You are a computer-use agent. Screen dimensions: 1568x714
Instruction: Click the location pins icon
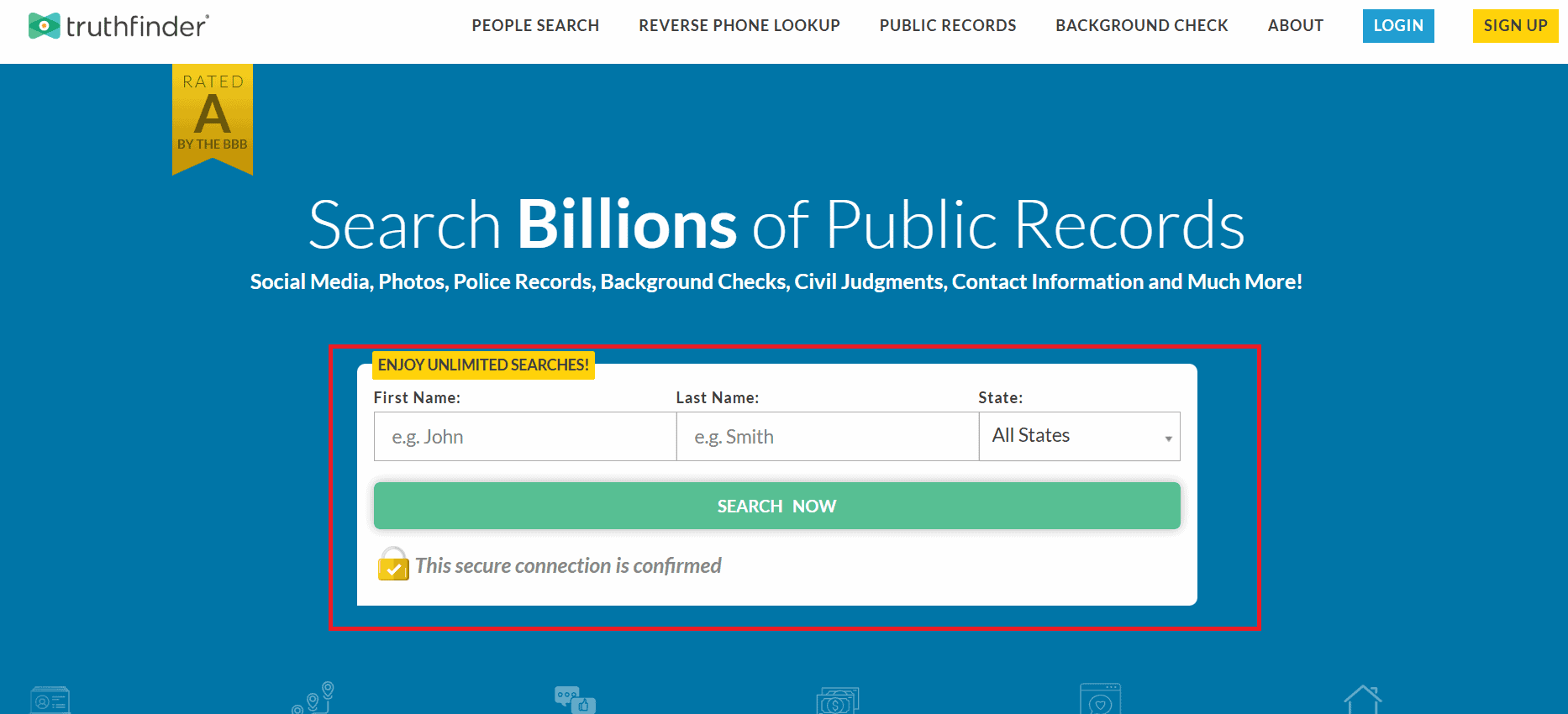tap(313, 698)
